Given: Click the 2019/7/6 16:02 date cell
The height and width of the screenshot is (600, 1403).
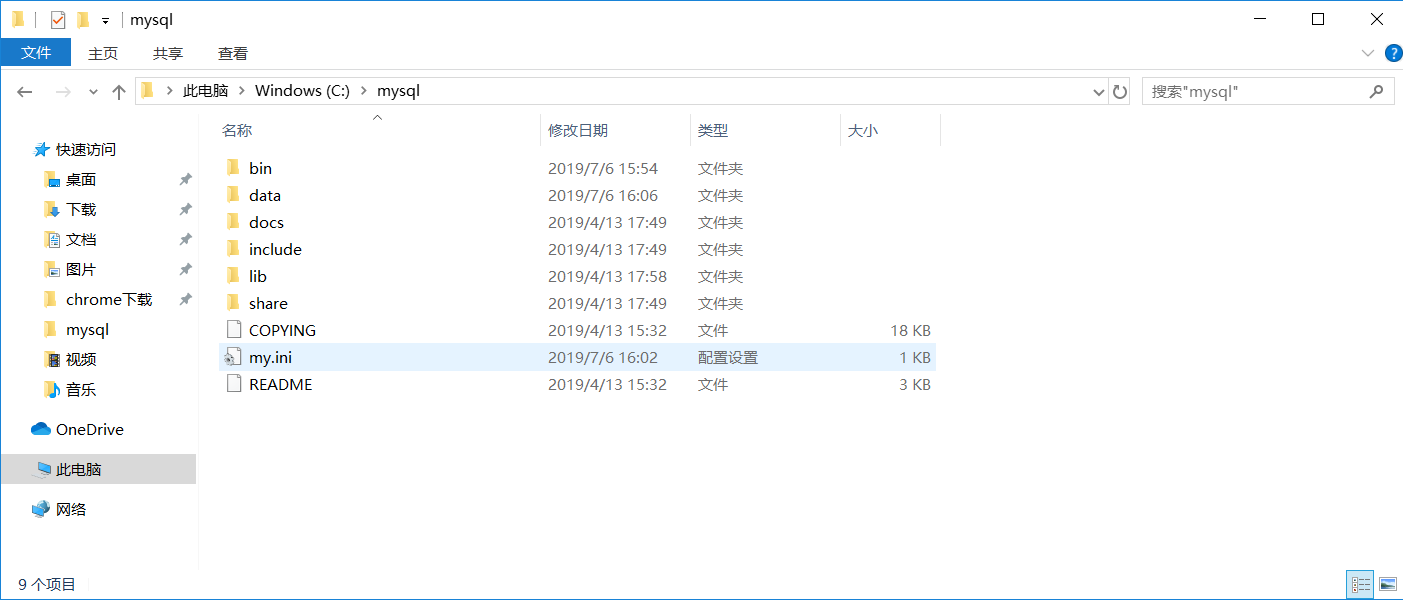Looking at the screenshot, I should point(603,357).
